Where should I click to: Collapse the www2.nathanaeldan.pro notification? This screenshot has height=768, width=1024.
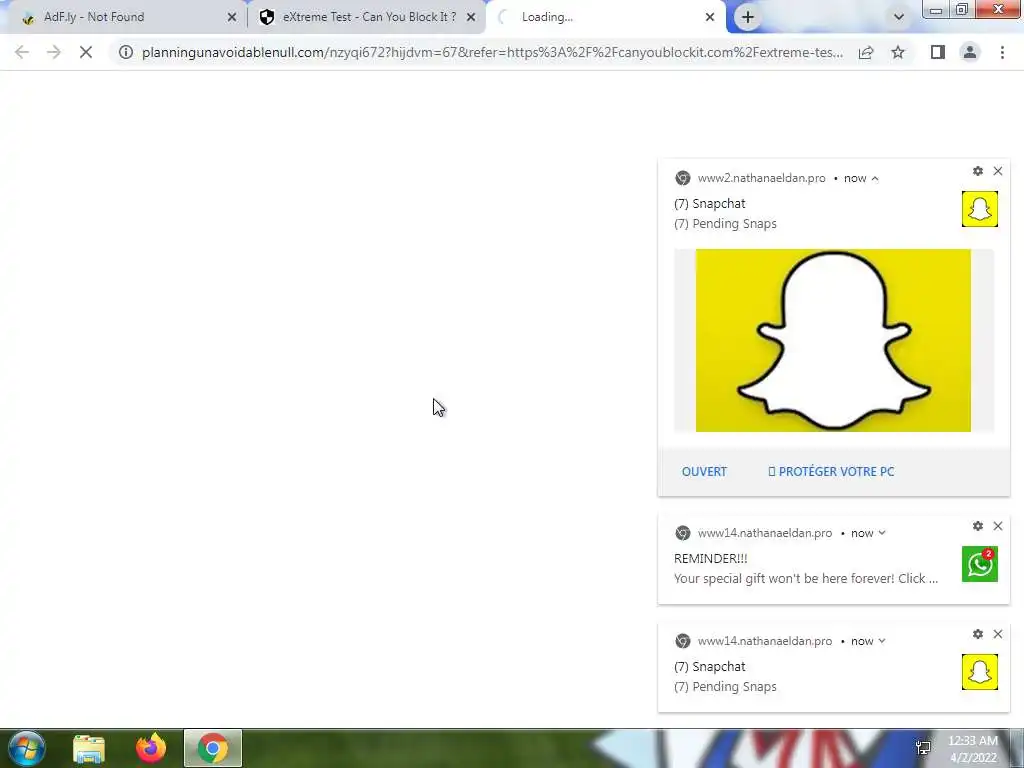point(874,178)
